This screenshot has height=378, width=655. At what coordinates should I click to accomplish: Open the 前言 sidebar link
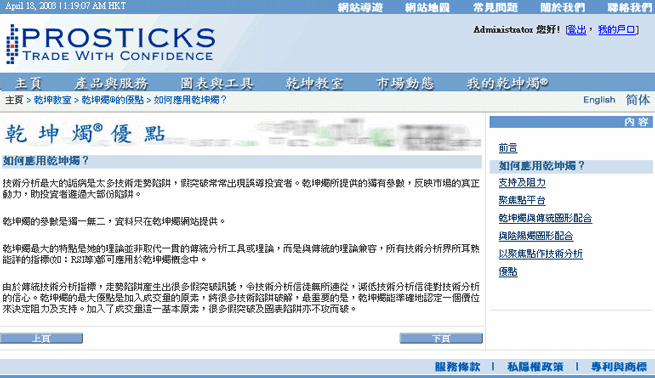coord(508,148)
